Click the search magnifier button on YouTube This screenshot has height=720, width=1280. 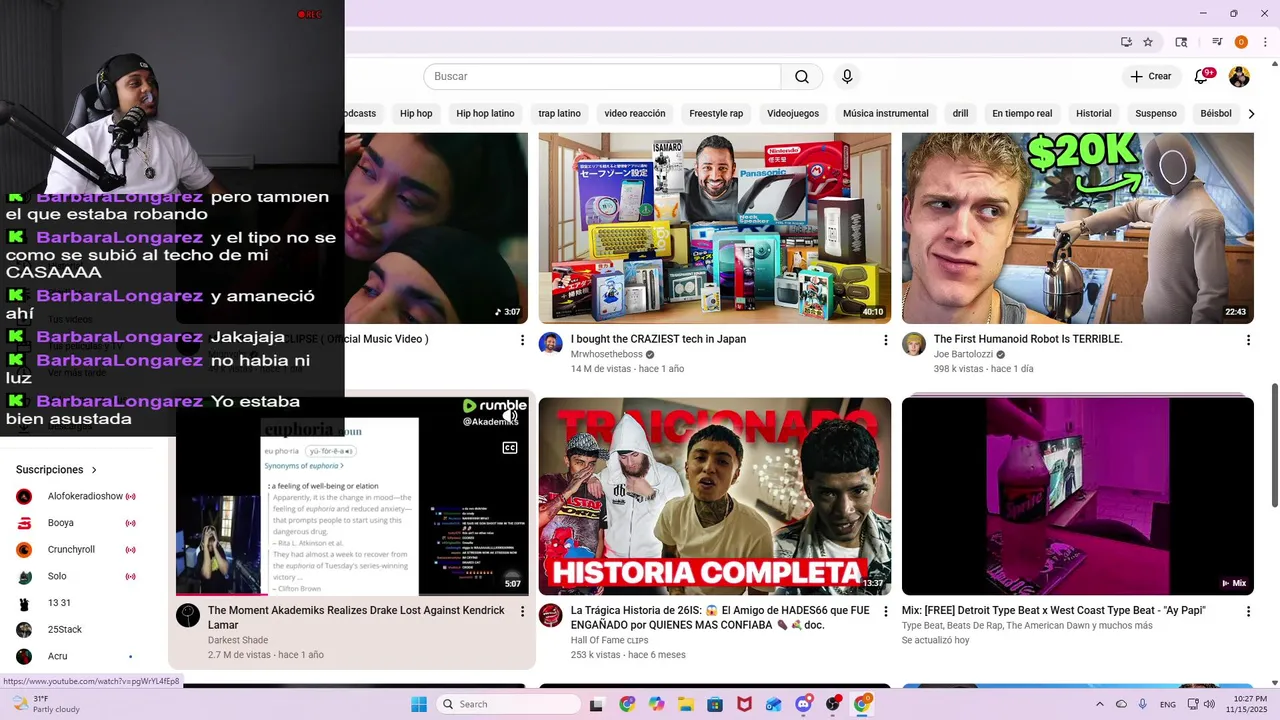[x=802, y=77]
